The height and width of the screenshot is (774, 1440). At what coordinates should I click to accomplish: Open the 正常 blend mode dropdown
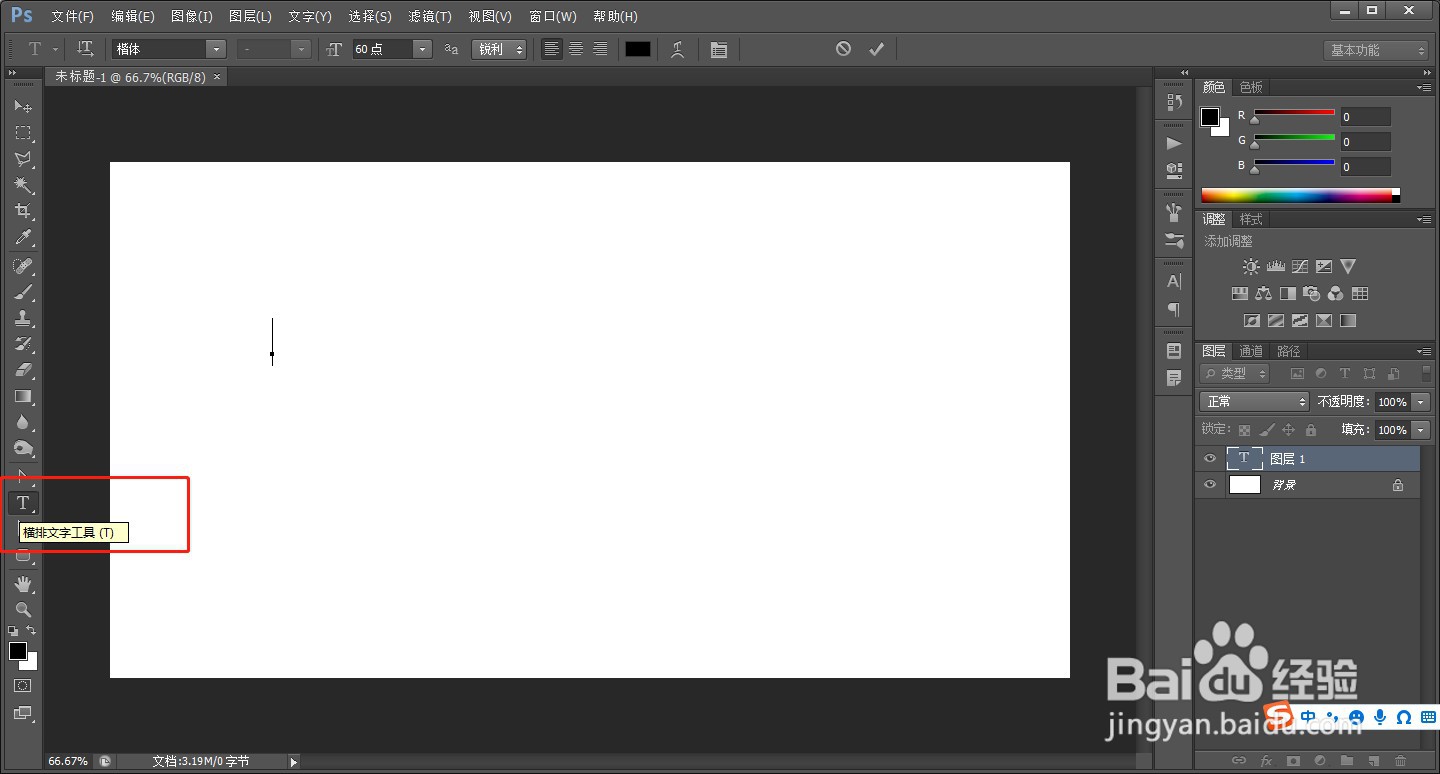coord(1254,401)
